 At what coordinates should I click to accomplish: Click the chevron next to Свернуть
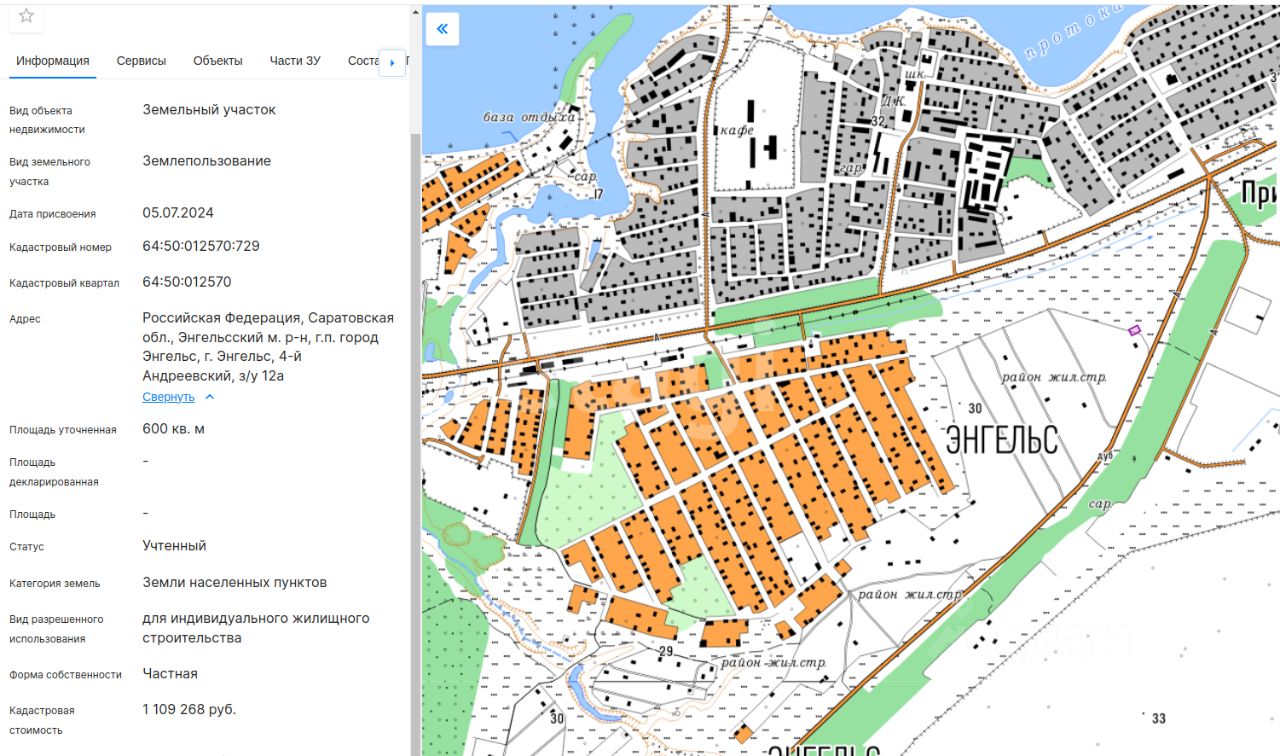point(209,397)
